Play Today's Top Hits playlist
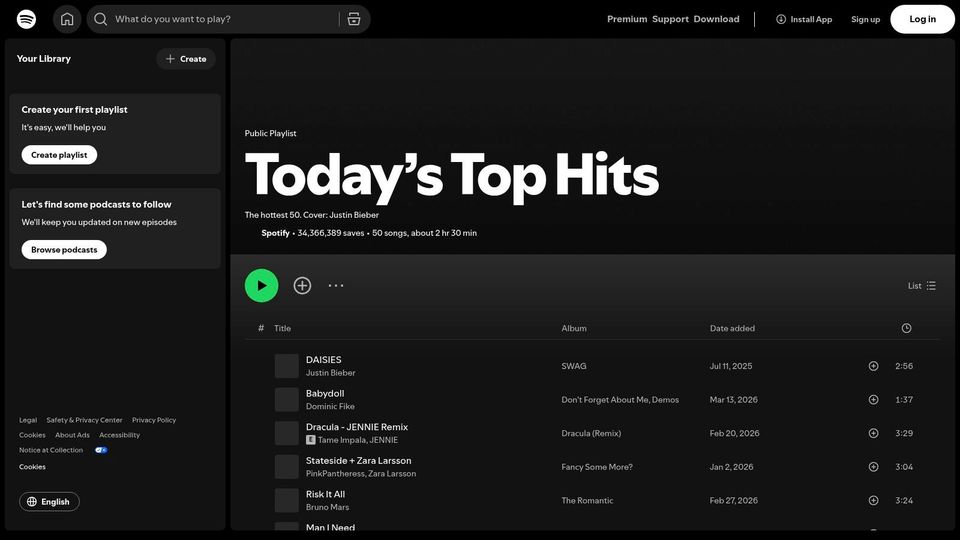Screen dimensions: 960x540 point(261,285)
